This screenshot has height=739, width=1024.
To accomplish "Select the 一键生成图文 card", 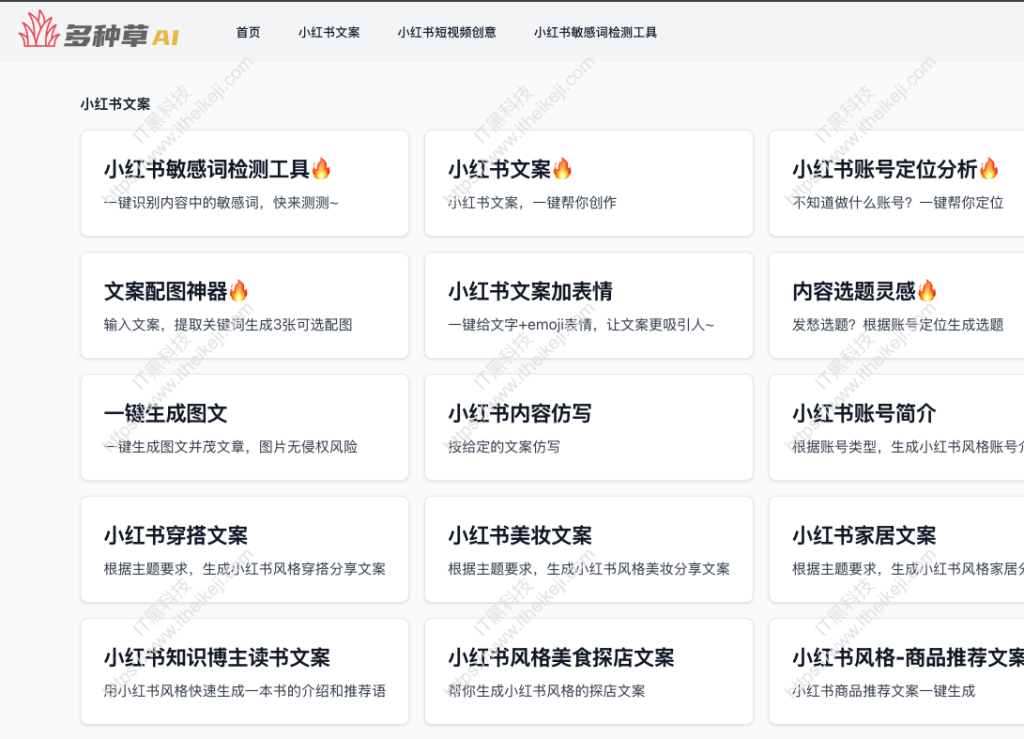I will click(244, 427).
